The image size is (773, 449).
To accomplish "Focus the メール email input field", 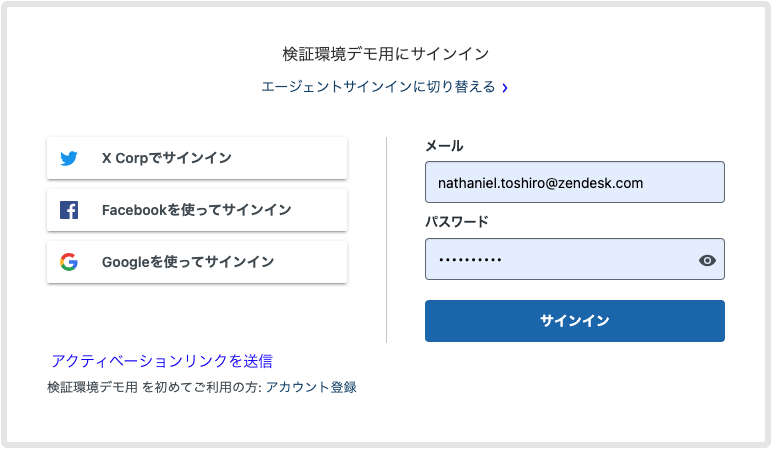I will (x=574, y=183).
